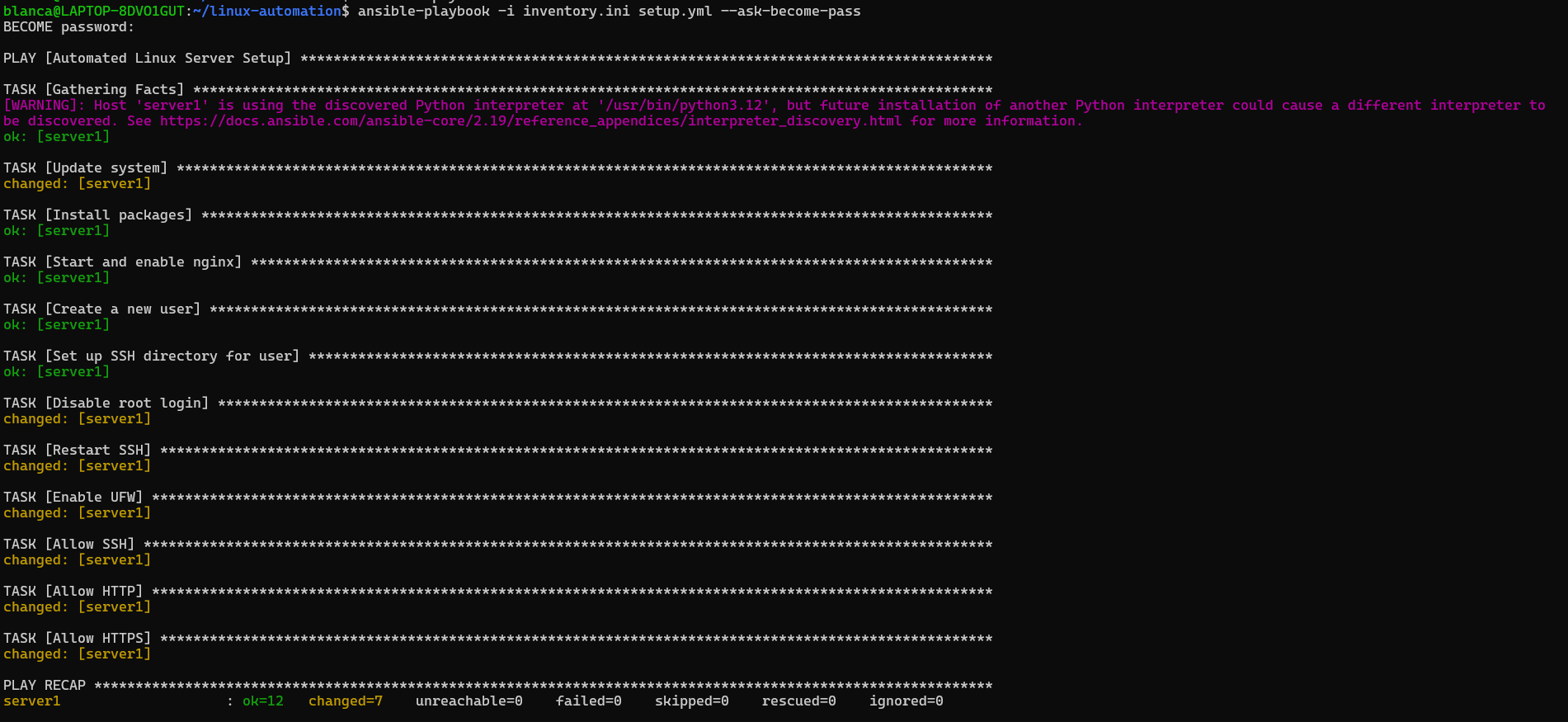Click 'ok: [server1]' under Create a new user
The width and height of the screenshot is (1568, 722).
coord(56,325)
